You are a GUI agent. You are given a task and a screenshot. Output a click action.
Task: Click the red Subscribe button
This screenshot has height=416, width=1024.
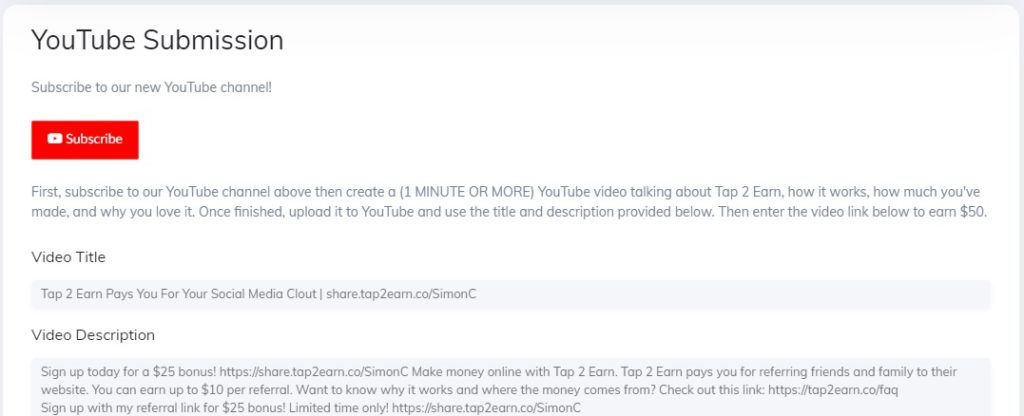[x=85, y=140]
